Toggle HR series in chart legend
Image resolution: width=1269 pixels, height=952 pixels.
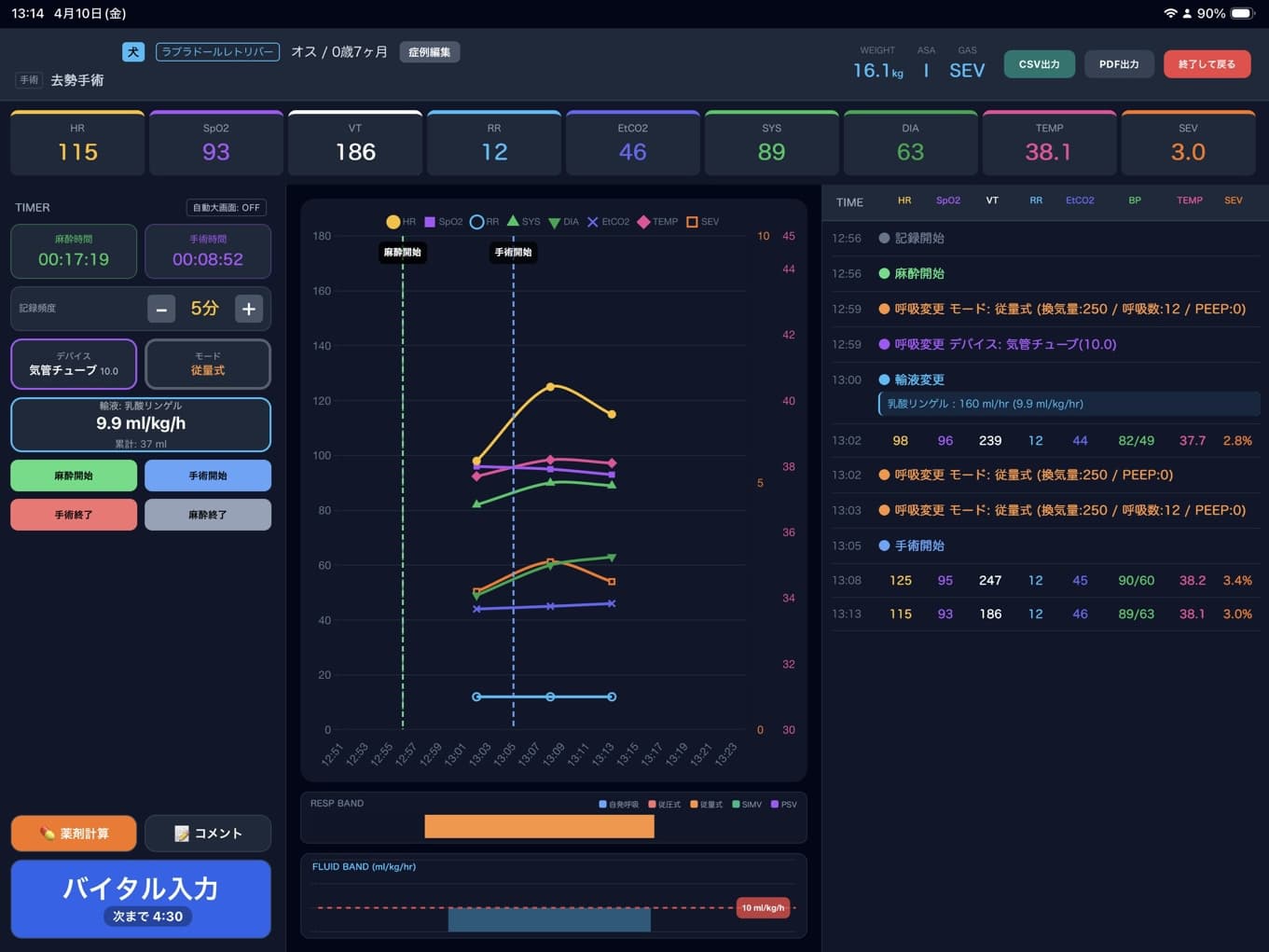pos(401,222)
